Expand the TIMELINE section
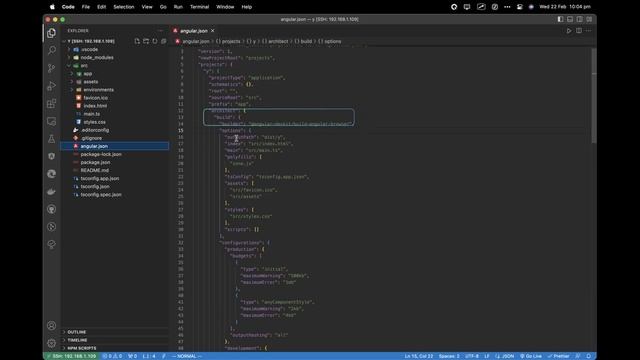The image size is (640, 360). coord(115,340)
